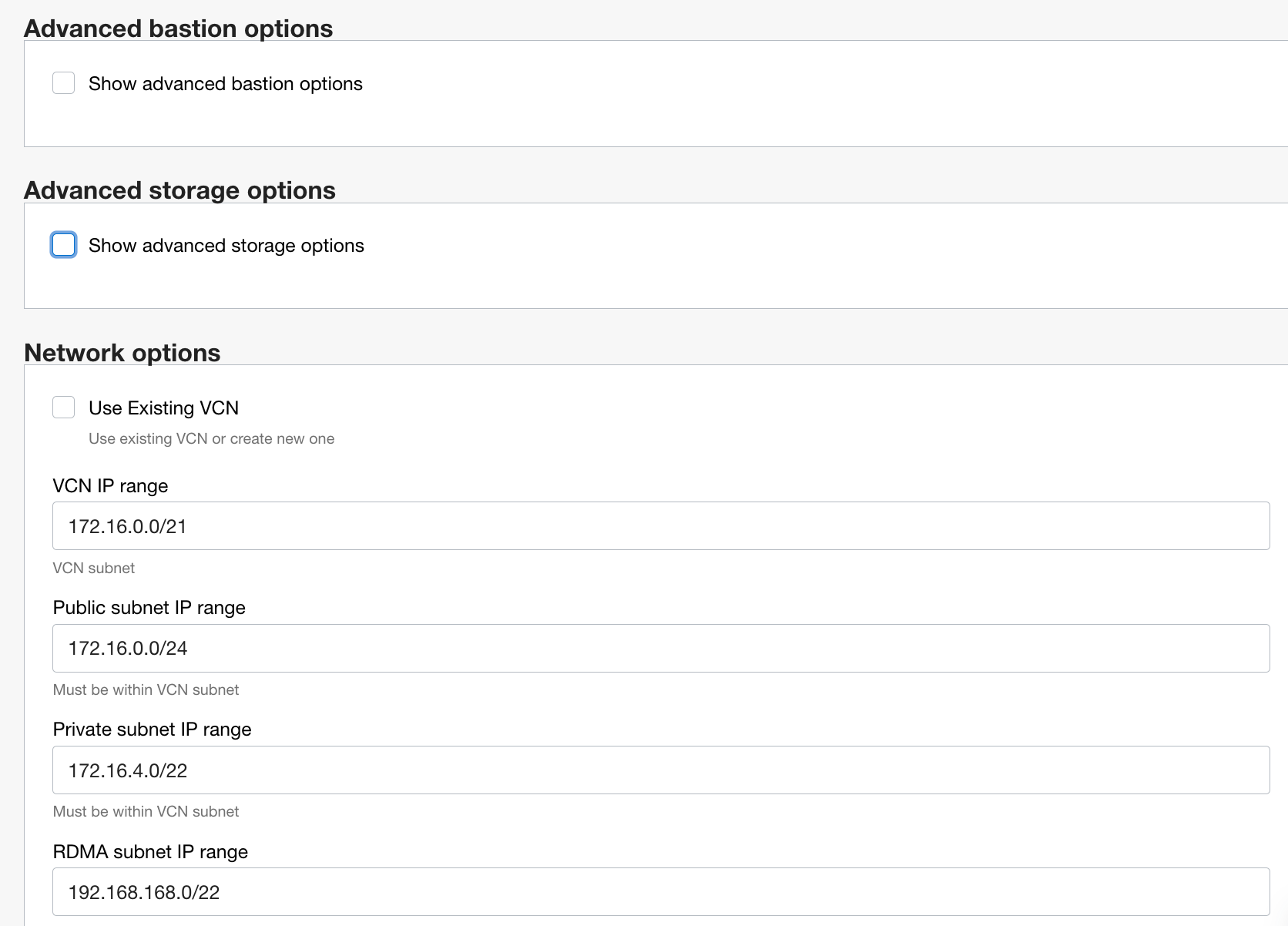The width and height of the screenshot is (1288, 926).
Task: Tick Show advanced storage options checkbox
Action: (63, 245)
